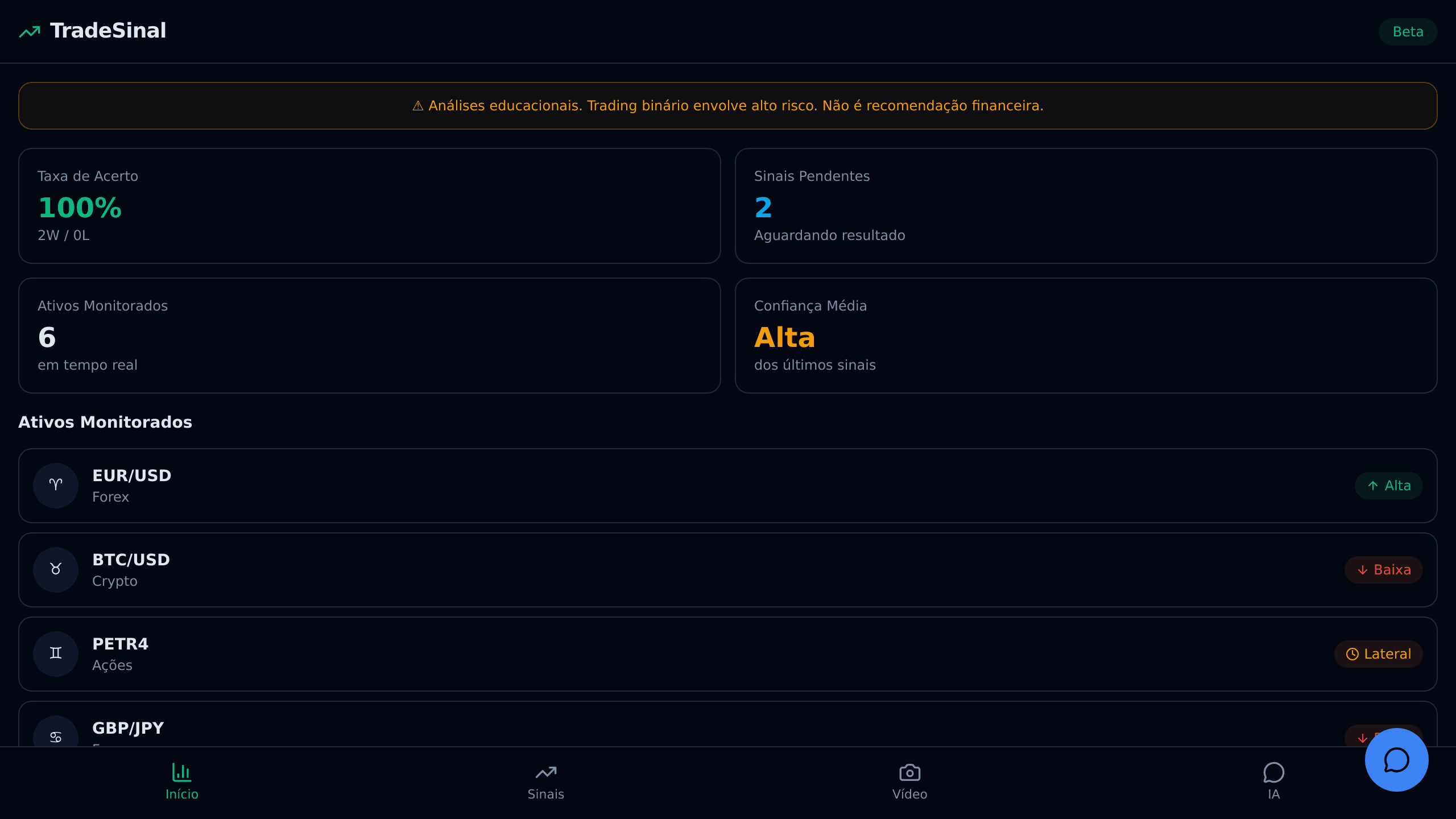Click the dos últimos sinais text
Viewport: 1456px width, 819px height.
click(815, 365)
